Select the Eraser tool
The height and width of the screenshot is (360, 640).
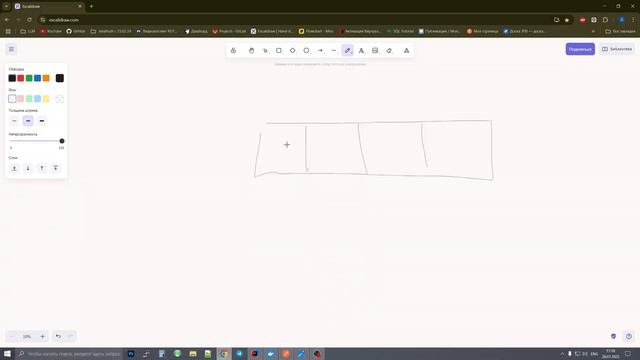tap(389, 51)
